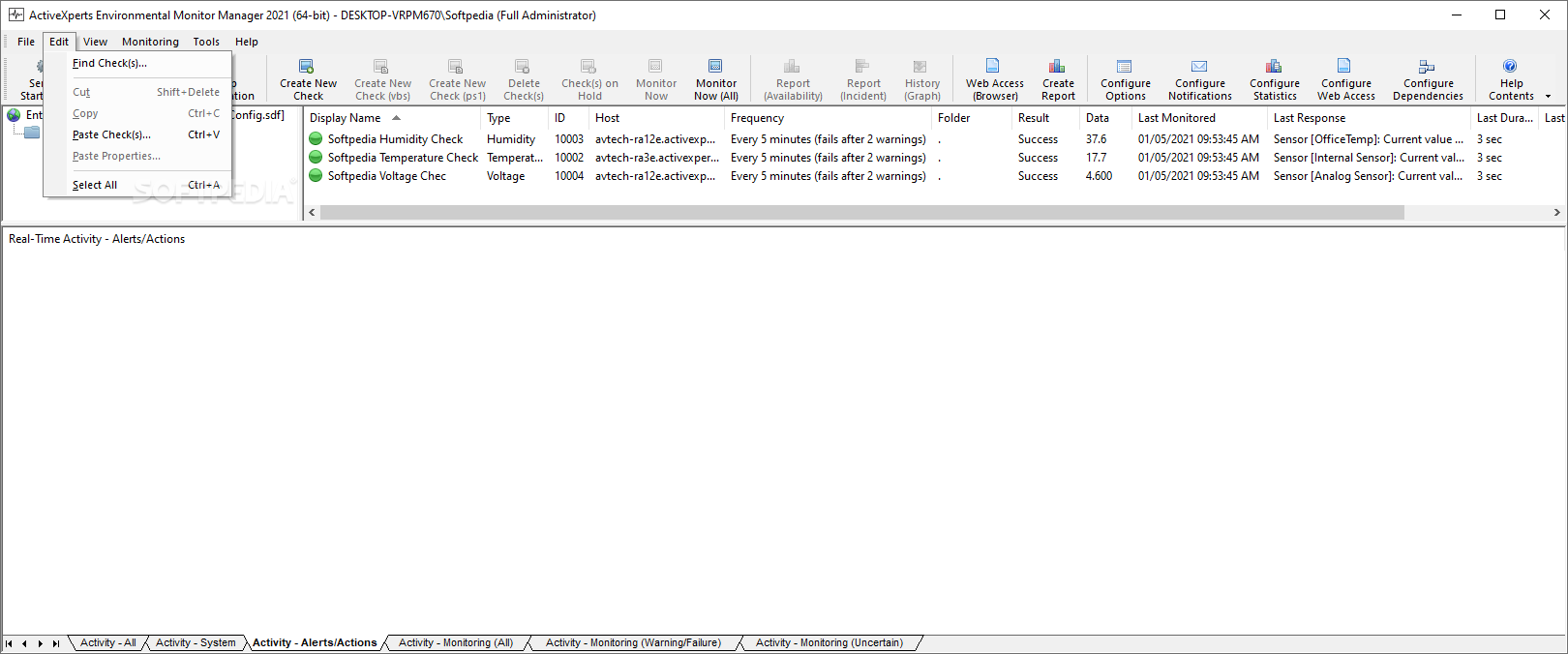Screen dimensions: 1568x654
Task: Click the globe icon in tree pane
Action: coord(14,115)
